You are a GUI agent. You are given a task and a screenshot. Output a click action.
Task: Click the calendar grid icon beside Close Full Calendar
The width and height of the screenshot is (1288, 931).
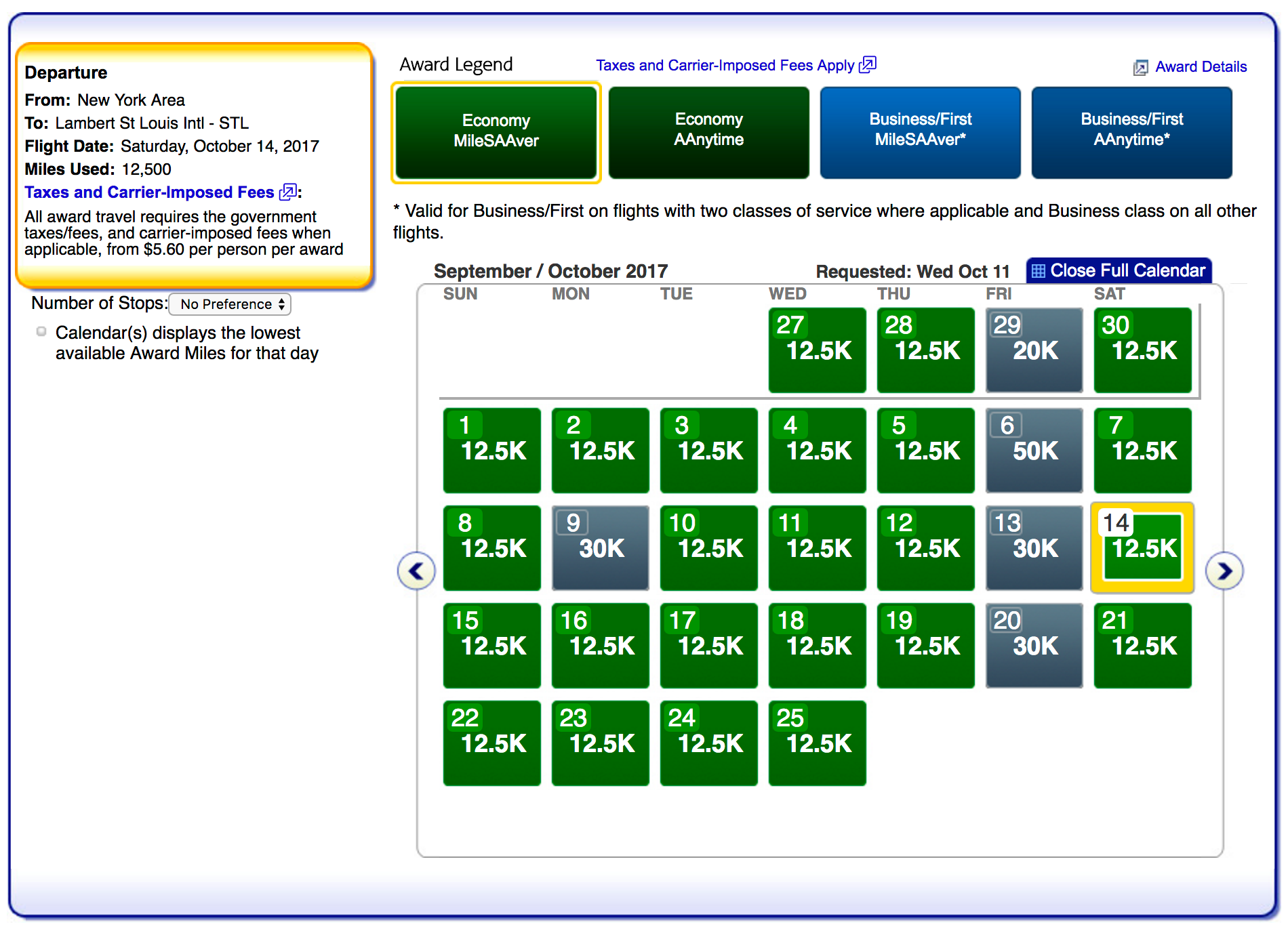pos(1038,271)
